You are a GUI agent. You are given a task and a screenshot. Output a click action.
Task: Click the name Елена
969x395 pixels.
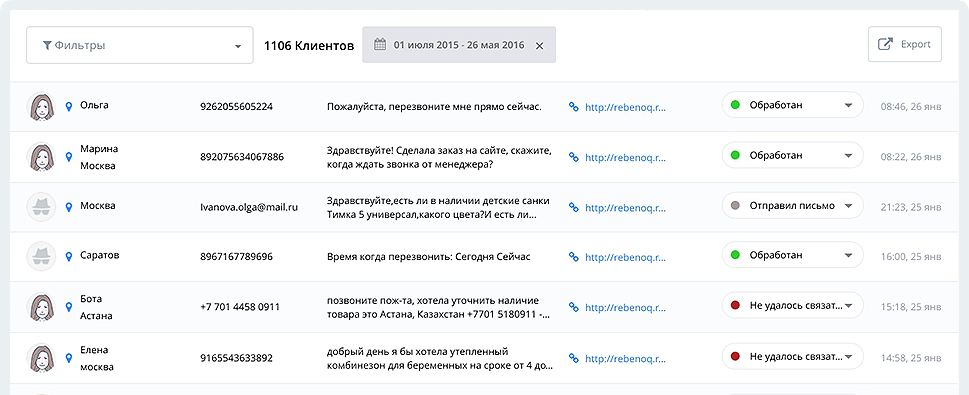(x=95, y=349)
